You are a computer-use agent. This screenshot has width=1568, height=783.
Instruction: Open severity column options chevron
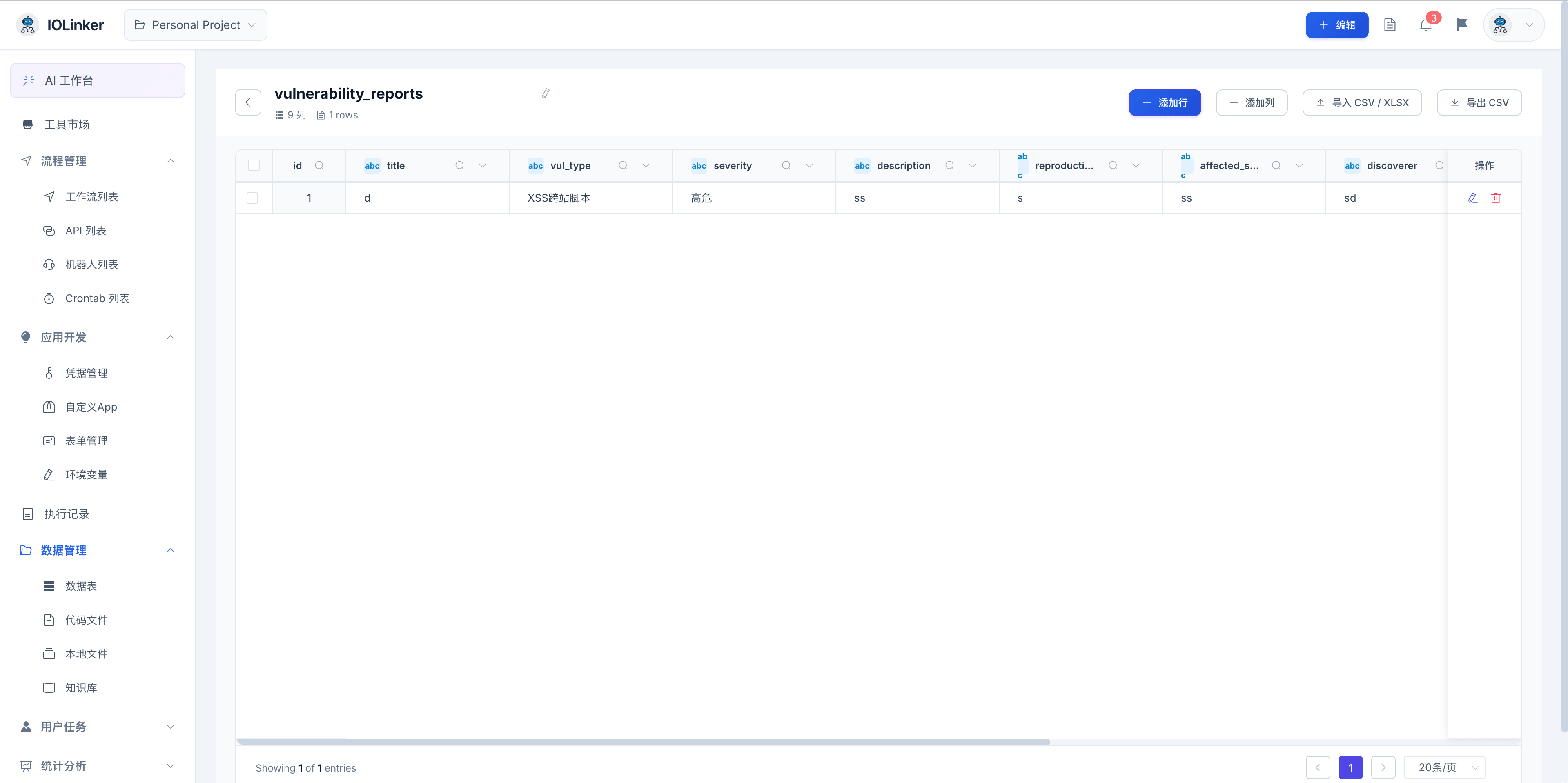810,165
